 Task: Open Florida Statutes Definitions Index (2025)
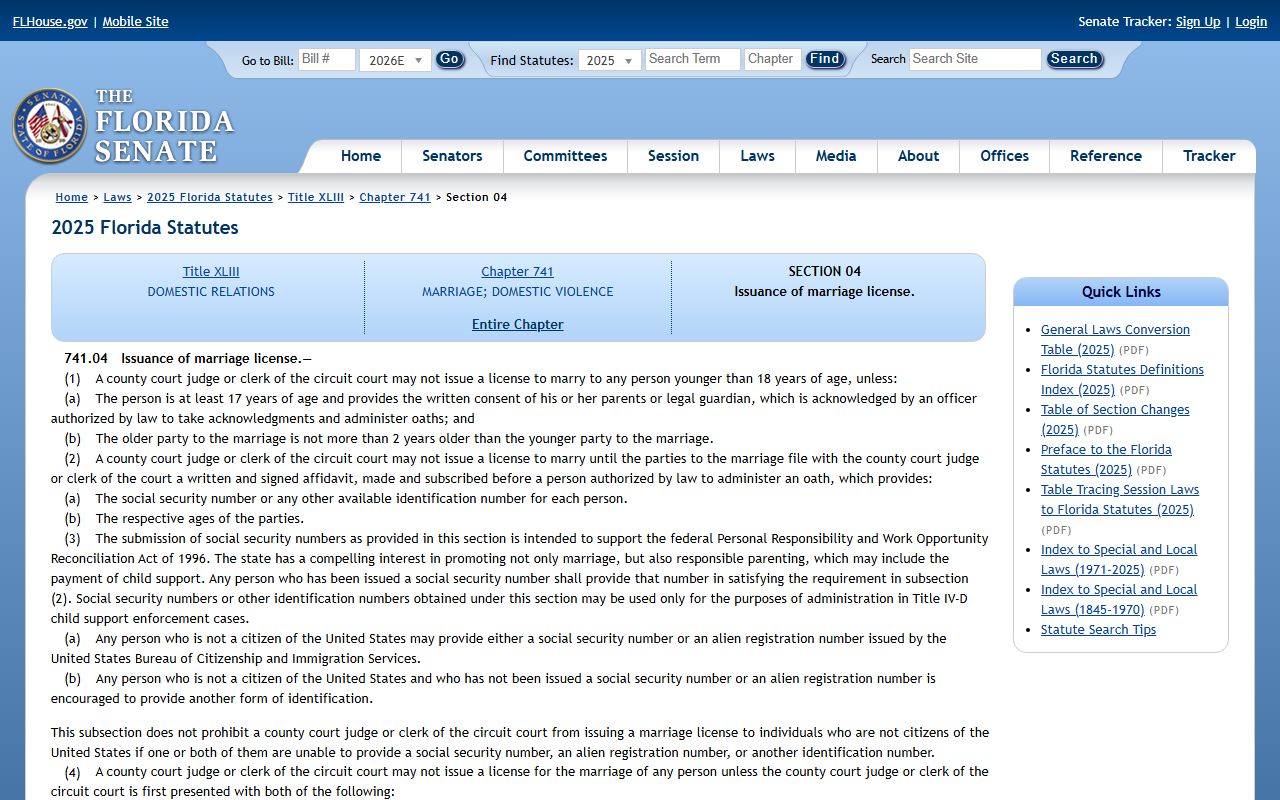click(1122, 379)
